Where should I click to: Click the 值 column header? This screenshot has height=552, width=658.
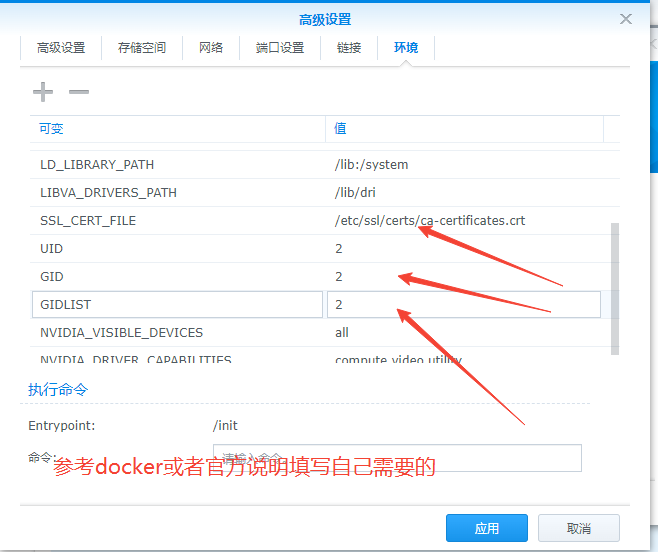465,128
